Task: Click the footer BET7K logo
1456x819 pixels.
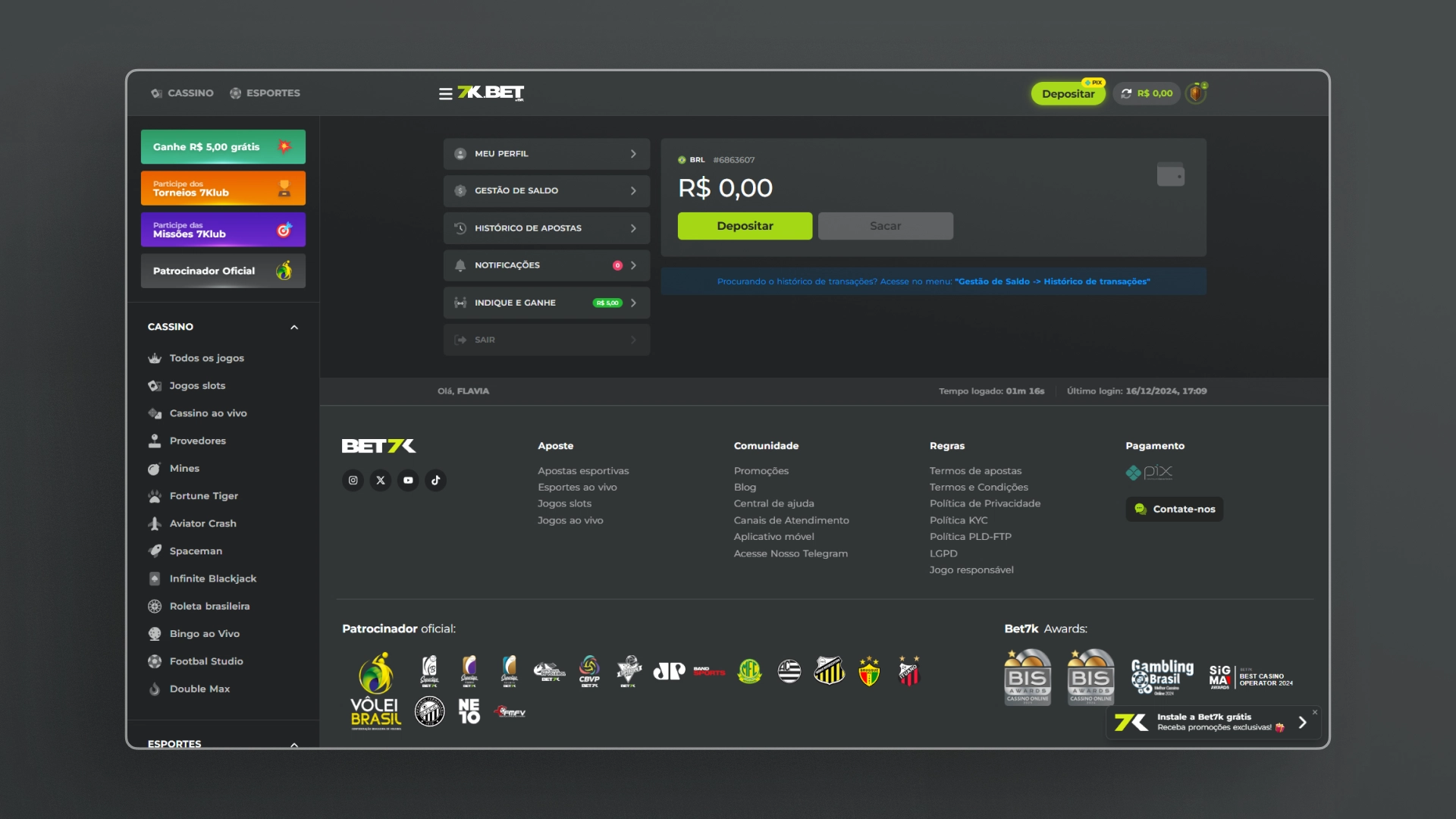Action: tap(378, 446)
